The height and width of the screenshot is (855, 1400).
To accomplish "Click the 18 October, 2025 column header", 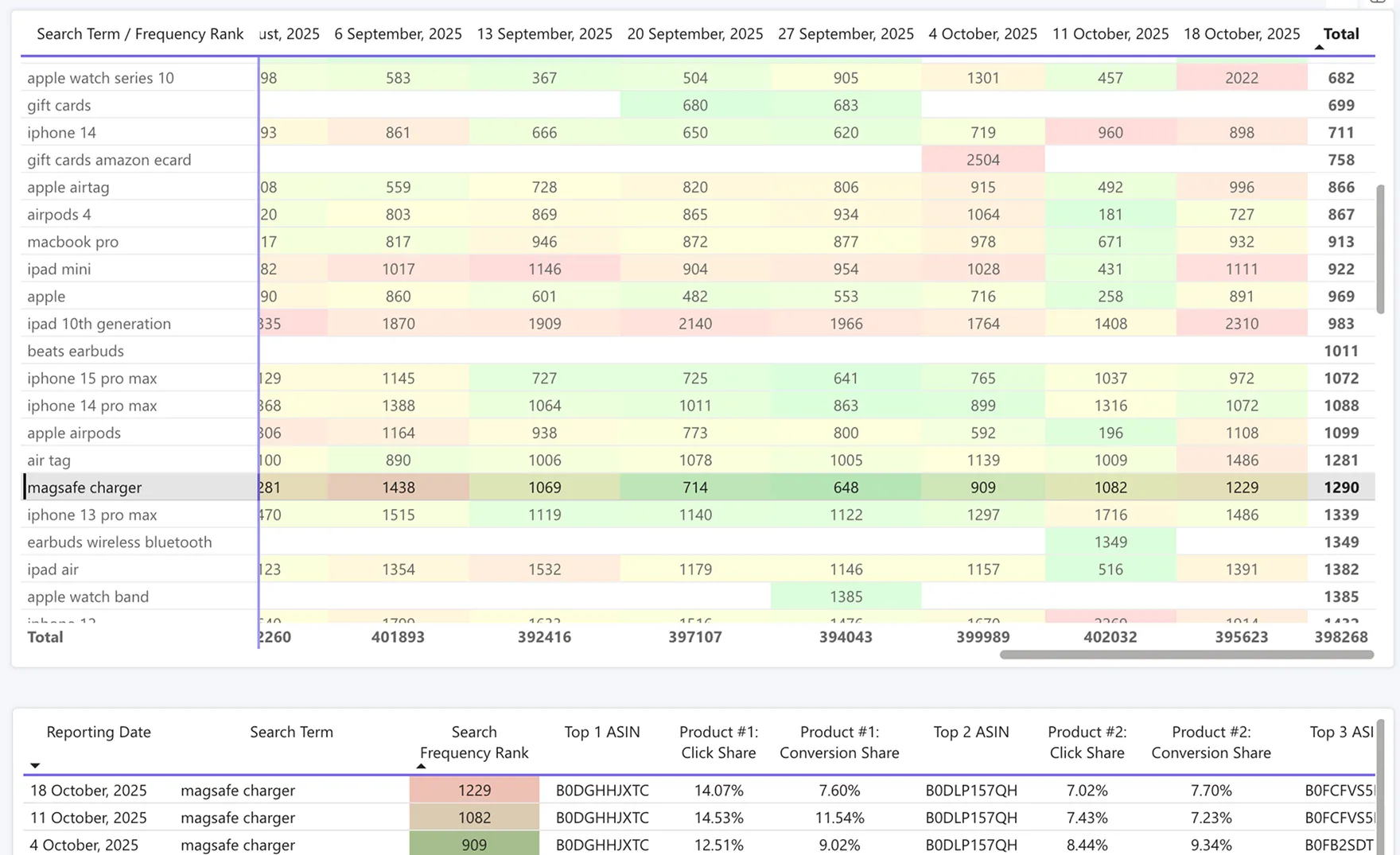I will tap(1242, 34).
